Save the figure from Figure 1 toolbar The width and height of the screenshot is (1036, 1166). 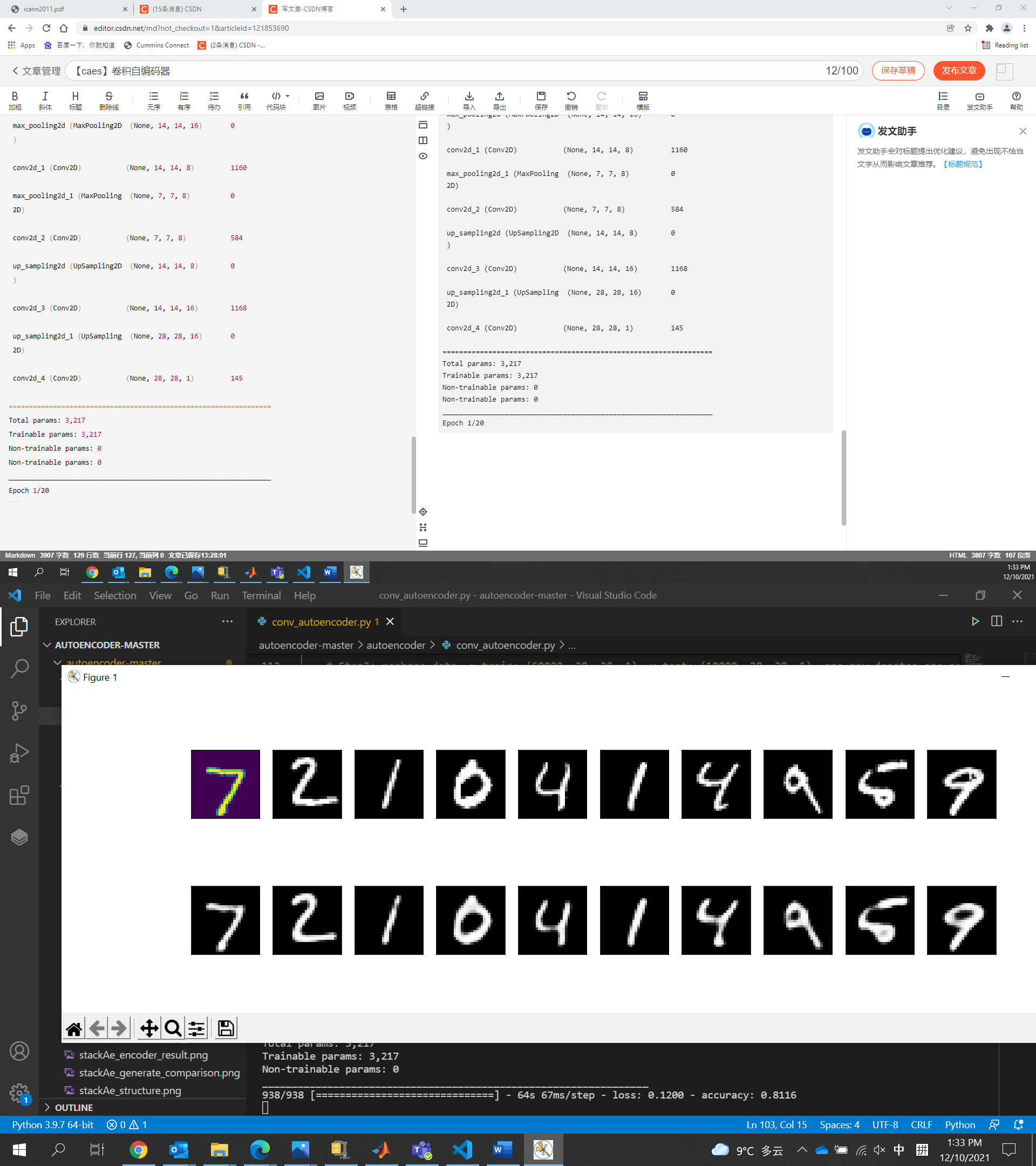coord(226,1028)
